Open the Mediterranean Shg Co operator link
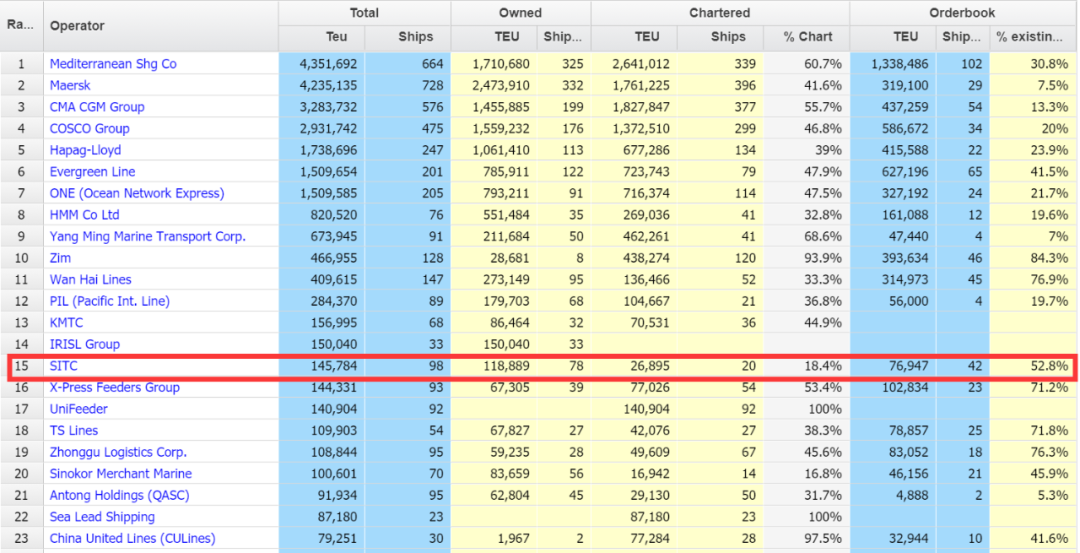Image resolution: width=1080 pixels, height=553 pixels. (x=113, y=64)
